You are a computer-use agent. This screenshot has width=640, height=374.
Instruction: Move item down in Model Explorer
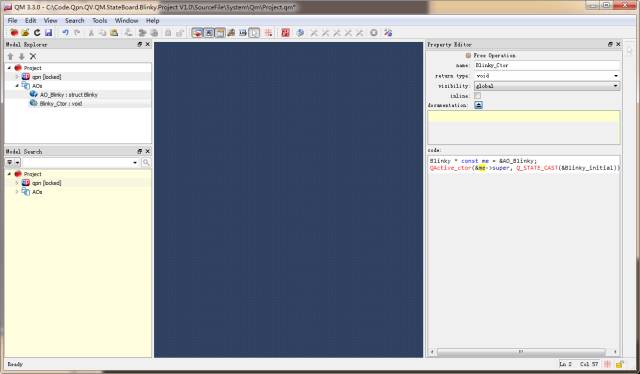pos(22,56)
